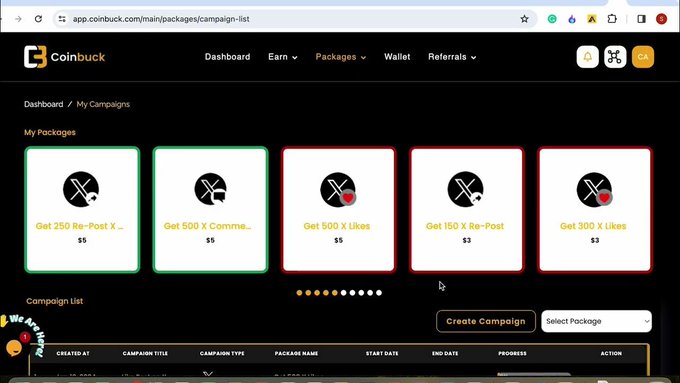Open the Select Package dropdown
This screenshot has width=680, height=383.
596,321
